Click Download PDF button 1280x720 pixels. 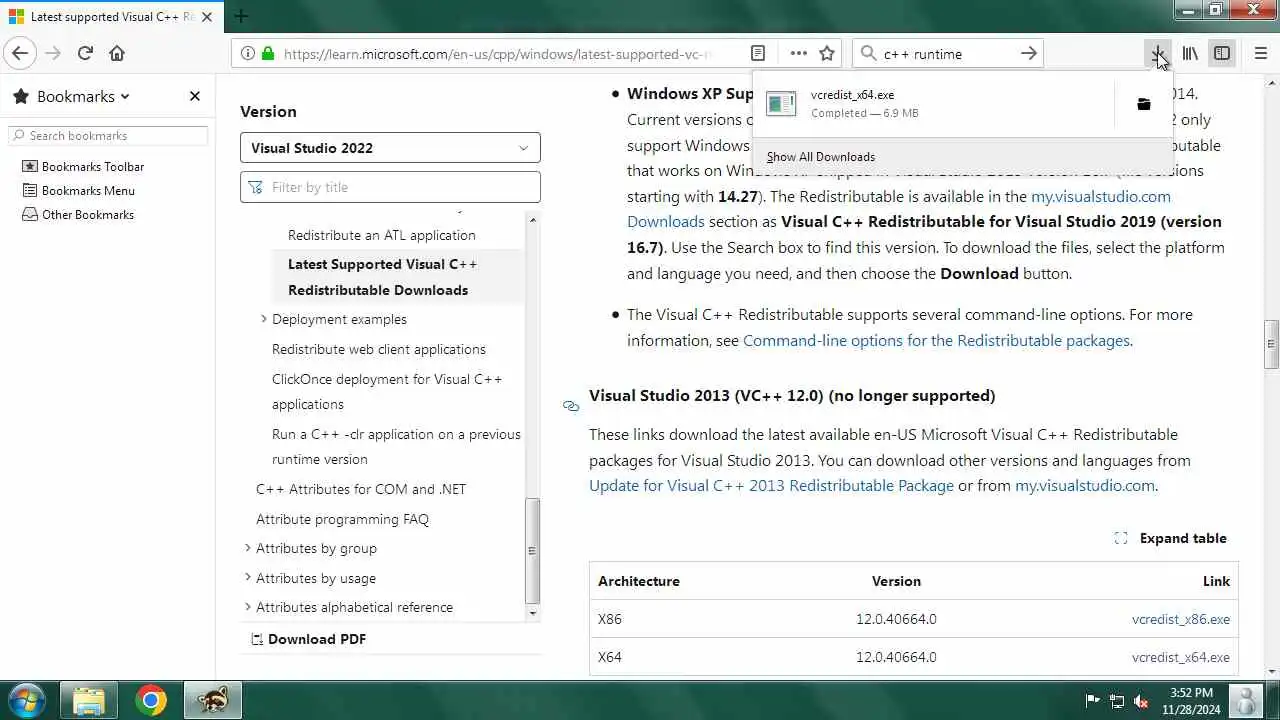[x=308, y=639]
